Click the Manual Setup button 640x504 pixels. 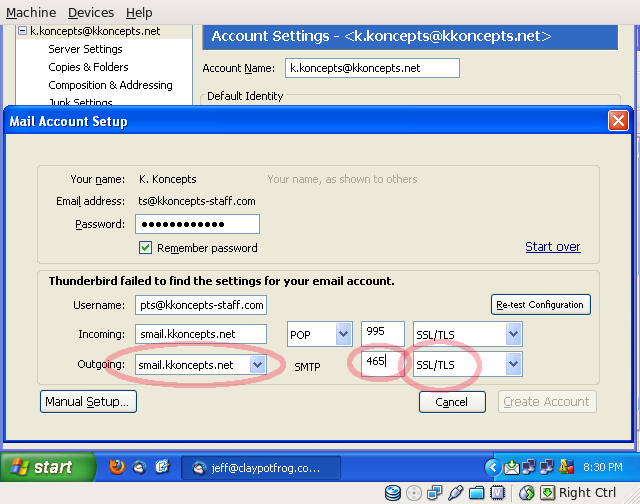click(x=88, y=402)
